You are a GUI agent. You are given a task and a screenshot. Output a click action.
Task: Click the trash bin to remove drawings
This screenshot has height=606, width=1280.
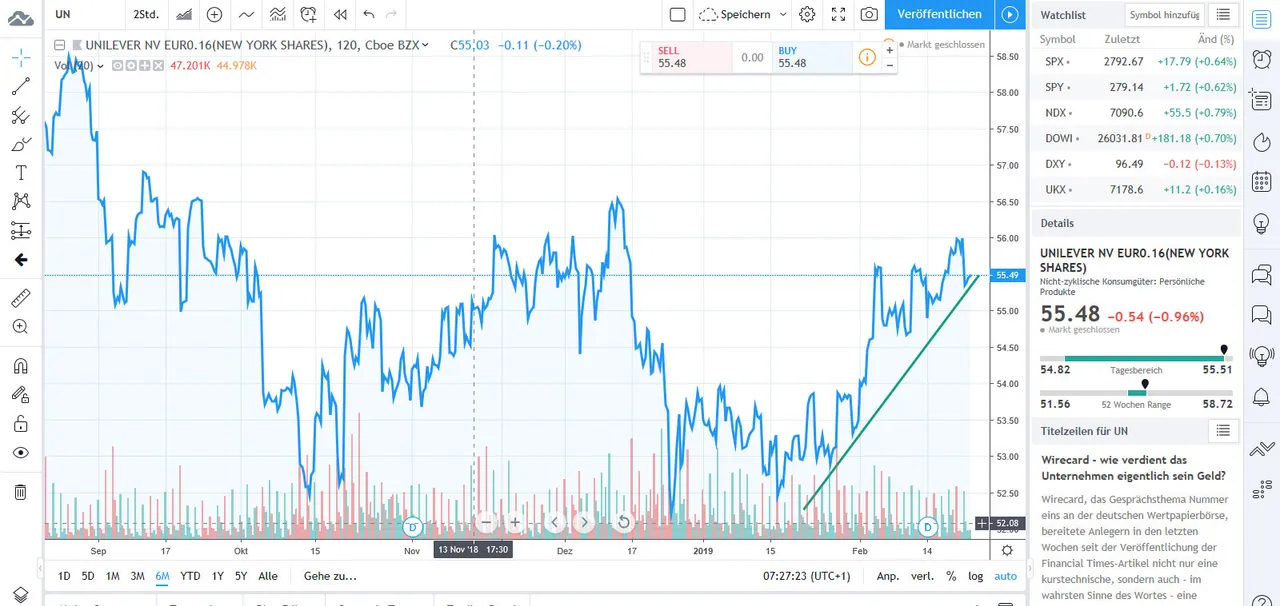[x=20, y=492]
